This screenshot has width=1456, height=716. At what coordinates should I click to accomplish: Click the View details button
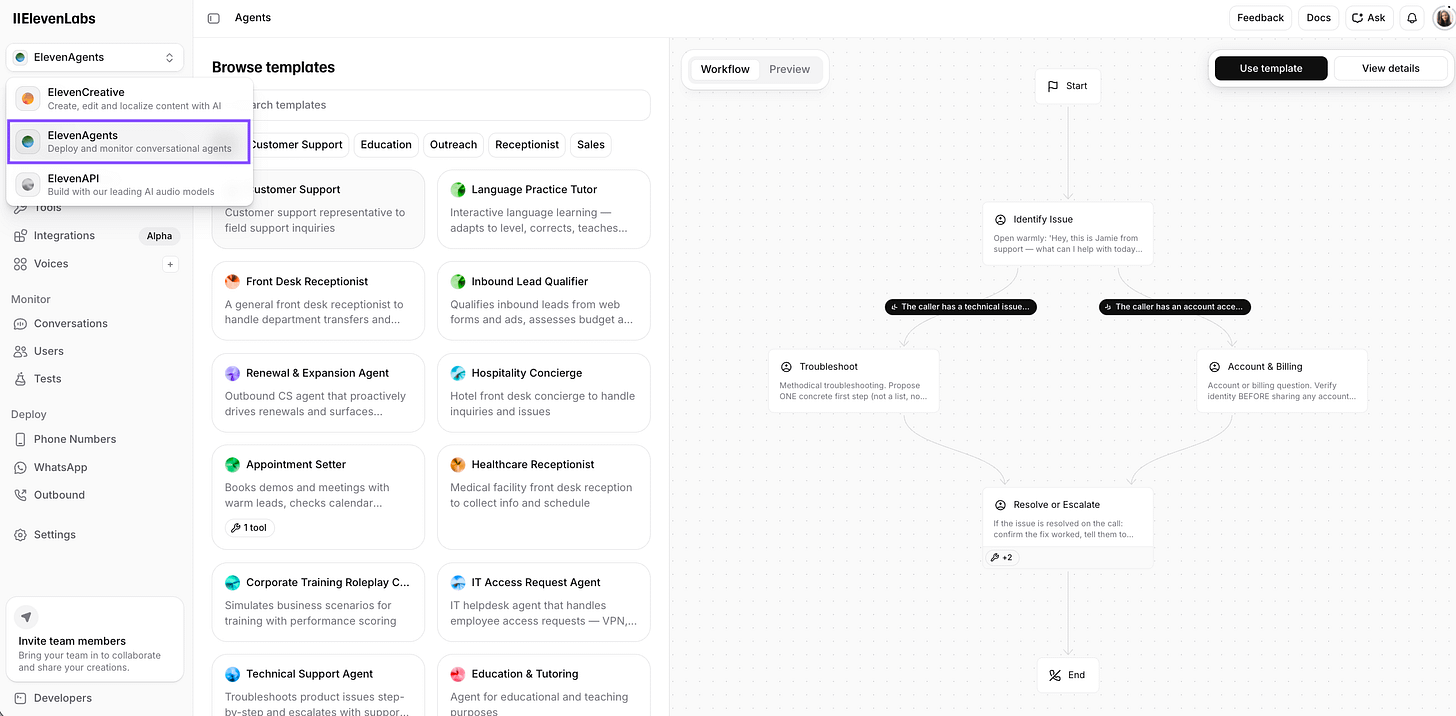1390,68
